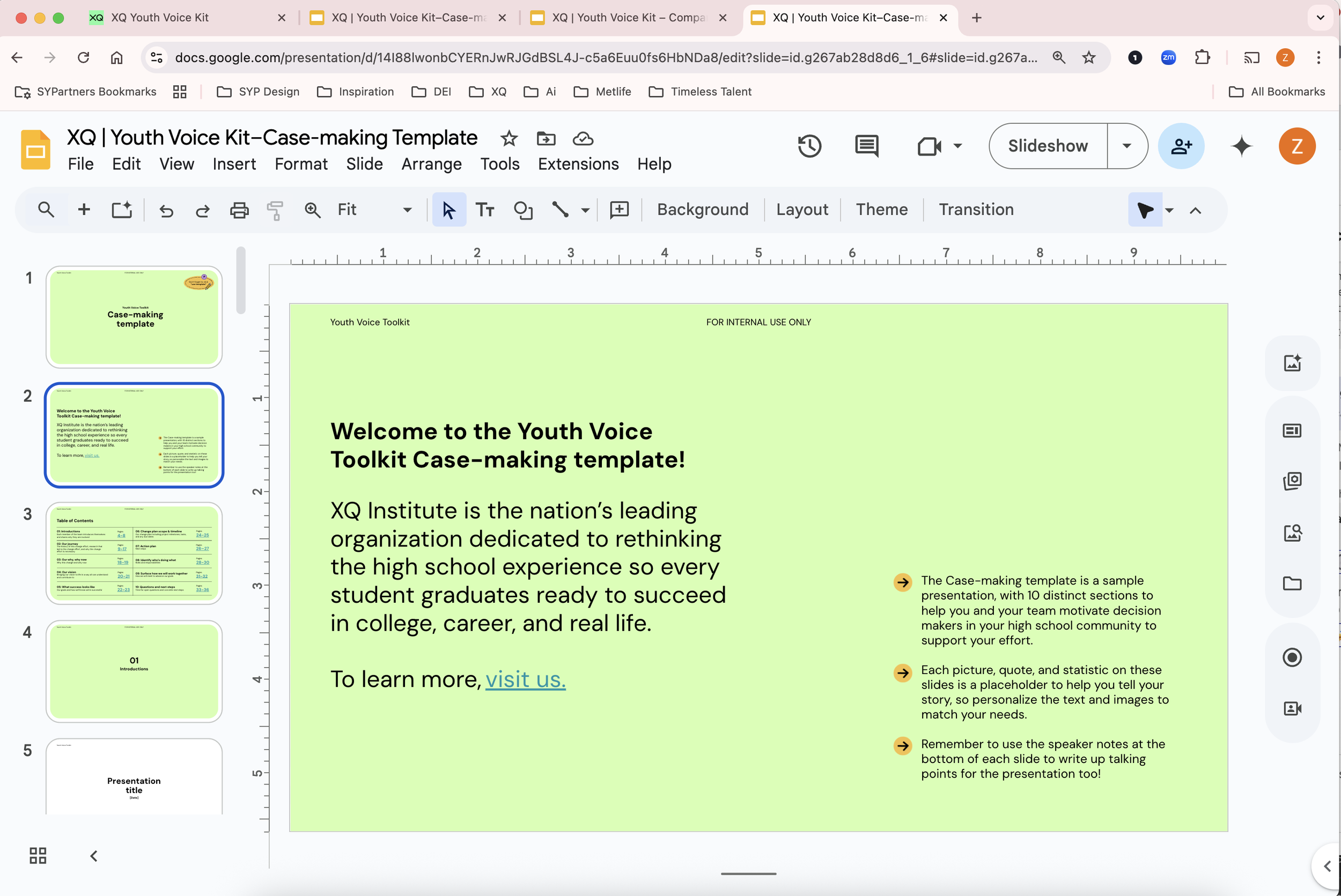The height and width of the screenshot is (896, 1341).
Task: Open the comments panel icon
Action: click(867, 146)
